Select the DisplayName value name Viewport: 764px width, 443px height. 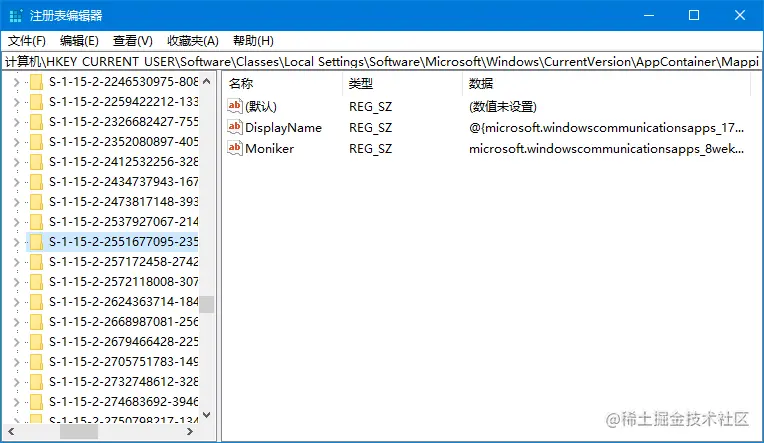point(283,128)
